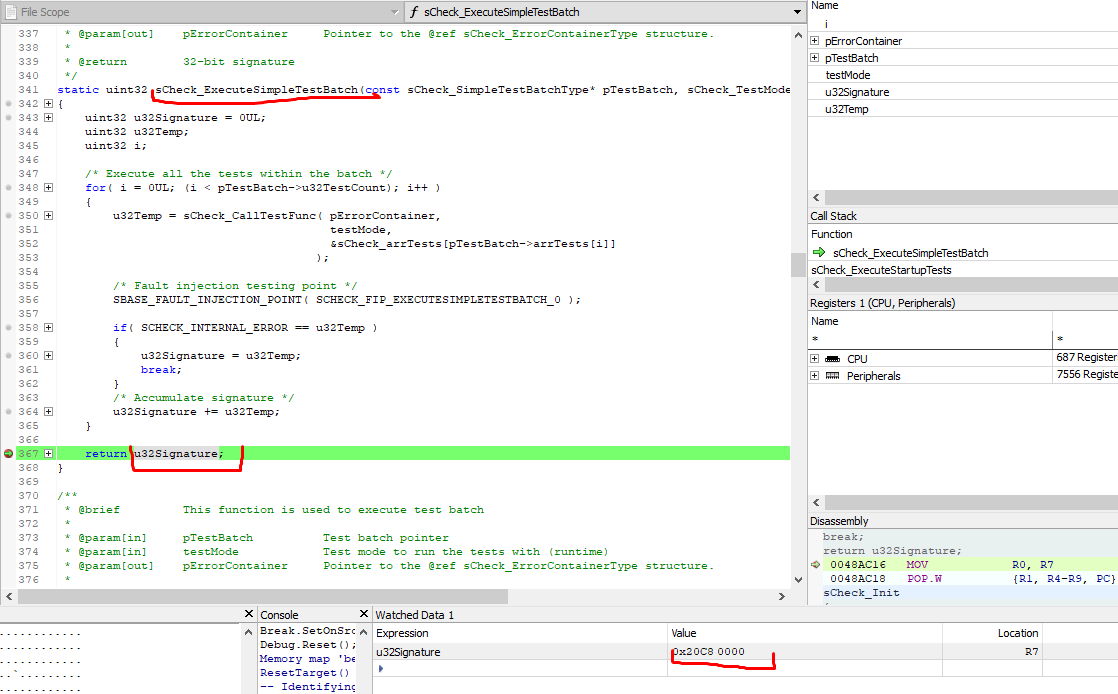Click the source editor horizontal scrollbar thumb

262,596
